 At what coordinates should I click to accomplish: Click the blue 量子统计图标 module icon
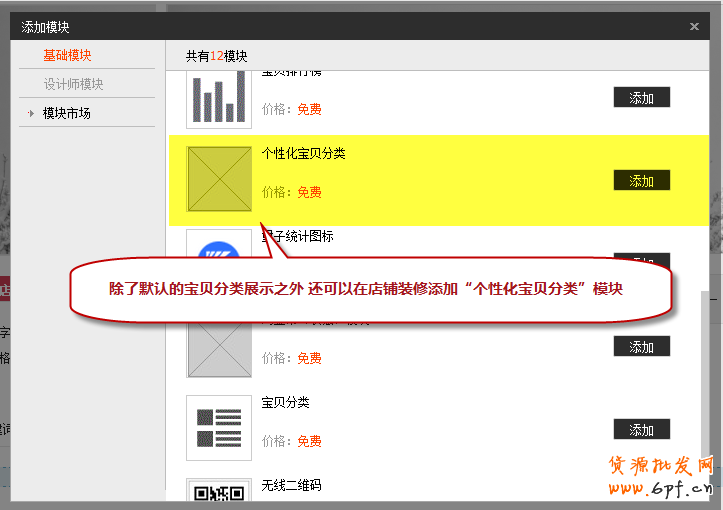219,248
